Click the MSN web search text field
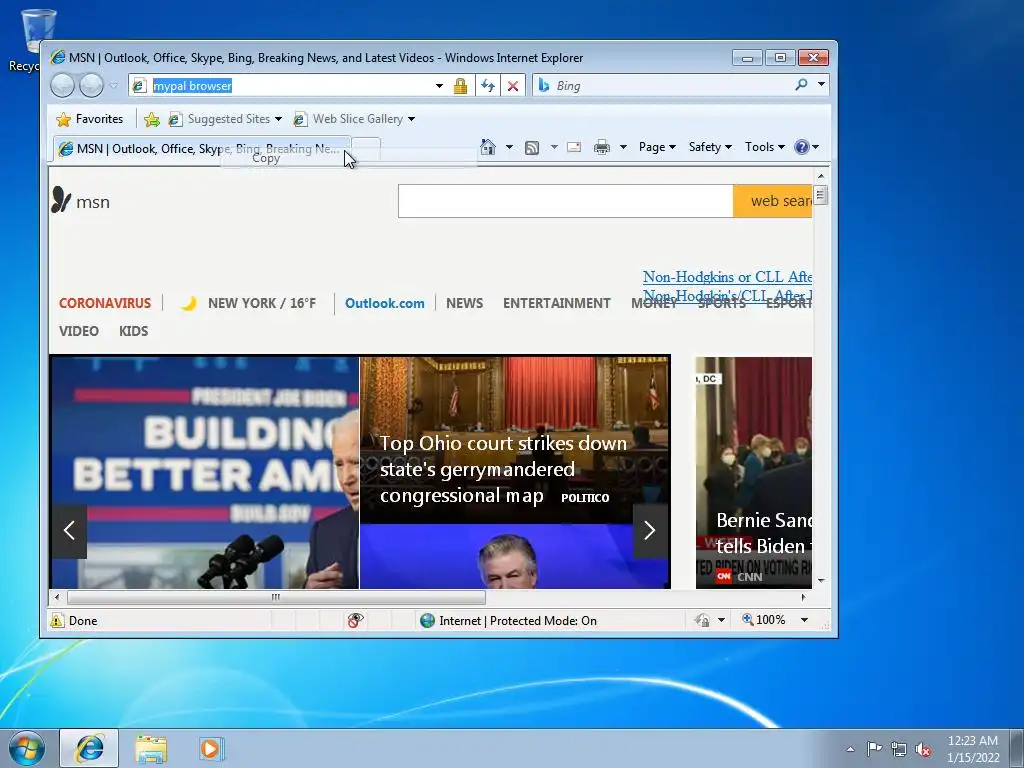The height and width of the screenshot is (768, 1024). (566, 201)
